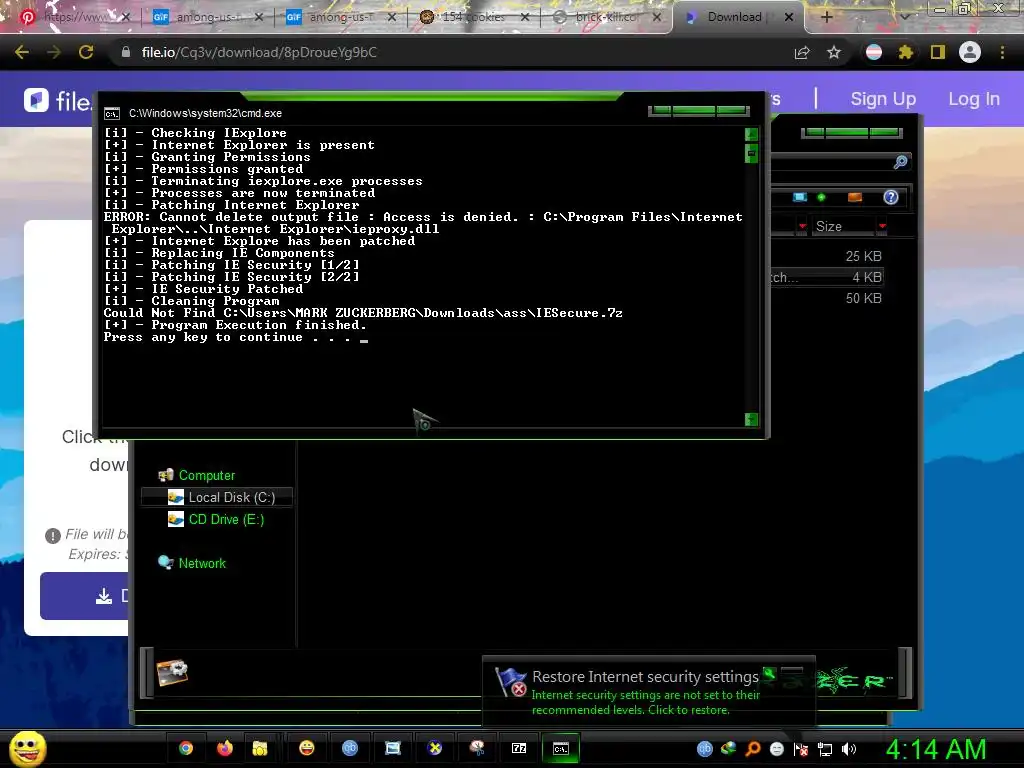The image size is (1024, 768).
Task: Click the striped flag extension icon
Action: click(874, 52)
